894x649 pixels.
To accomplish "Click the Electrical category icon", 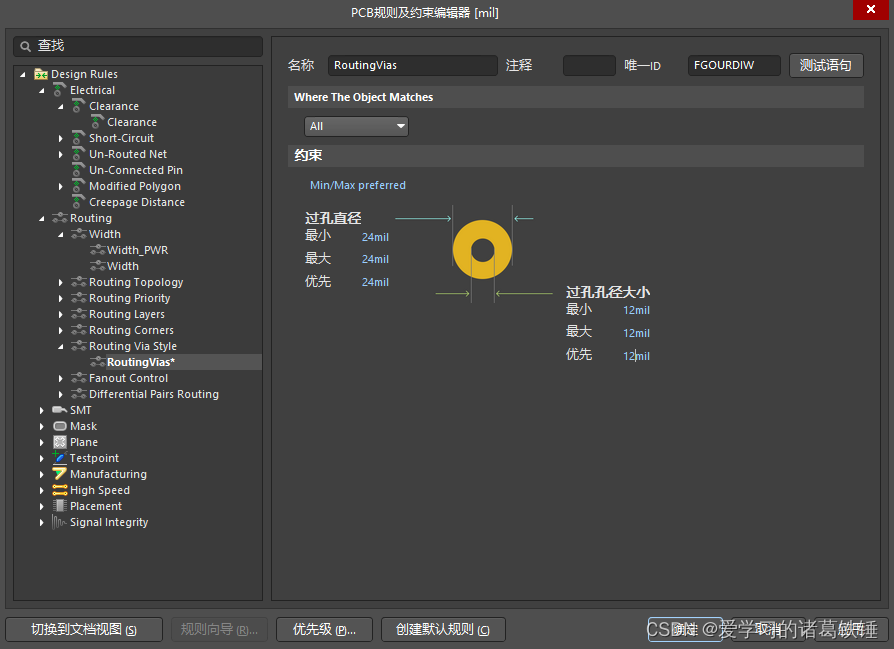I will coord(59,90).
